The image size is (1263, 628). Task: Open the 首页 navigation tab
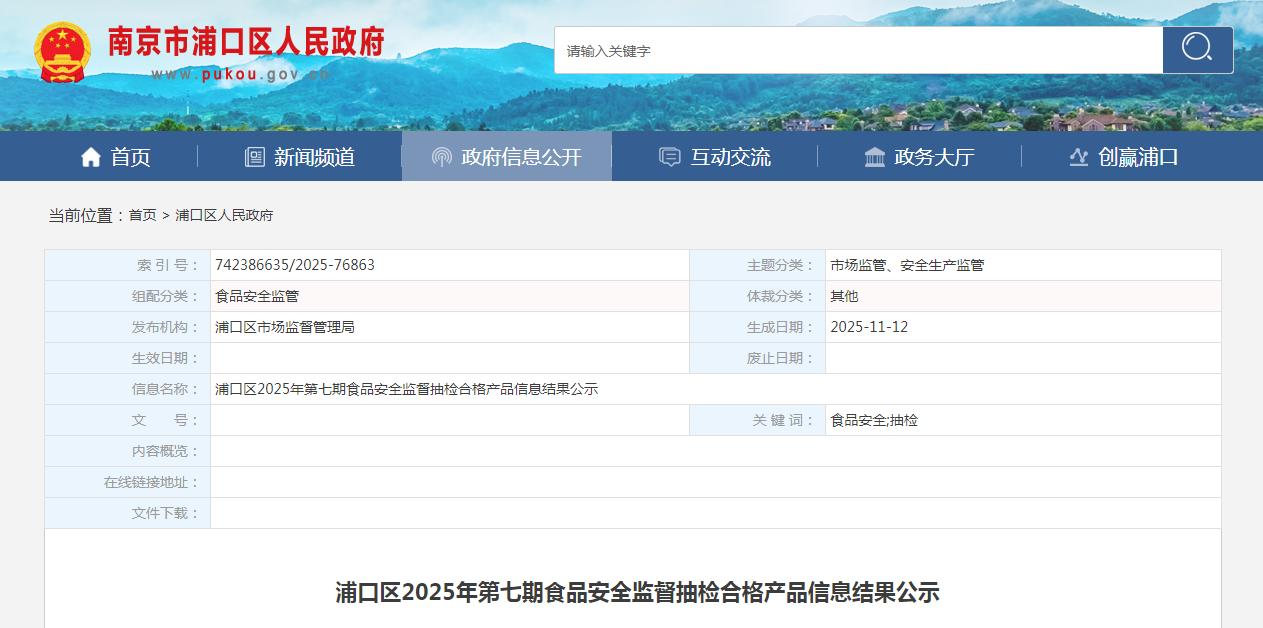(x=116, y=157)
